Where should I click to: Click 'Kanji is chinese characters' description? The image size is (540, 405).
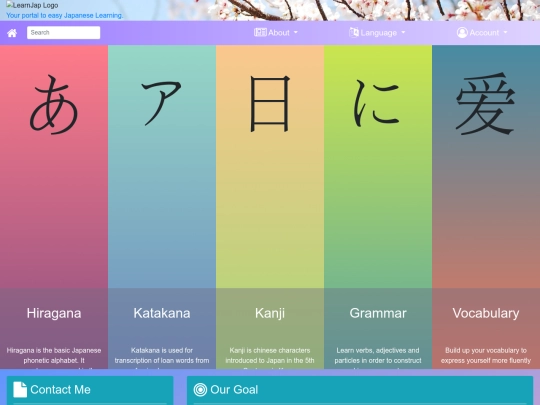(270, 350)
